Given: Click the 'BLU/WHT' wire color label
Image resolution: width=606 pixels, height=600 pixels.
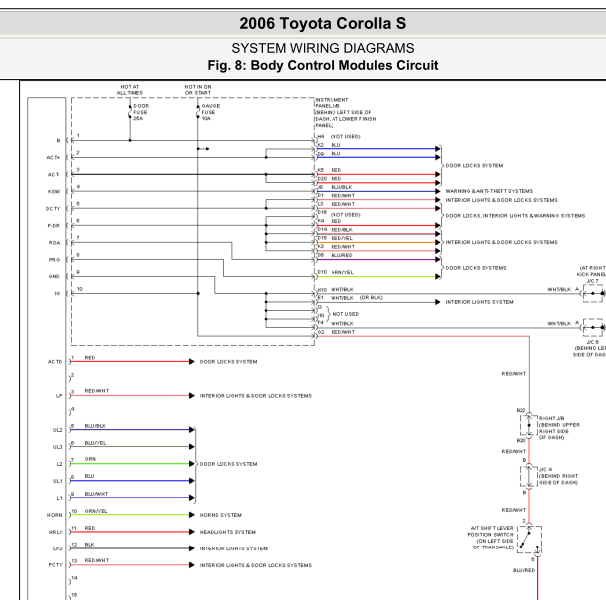Looking at the screenshot, I should click(96, 494).
